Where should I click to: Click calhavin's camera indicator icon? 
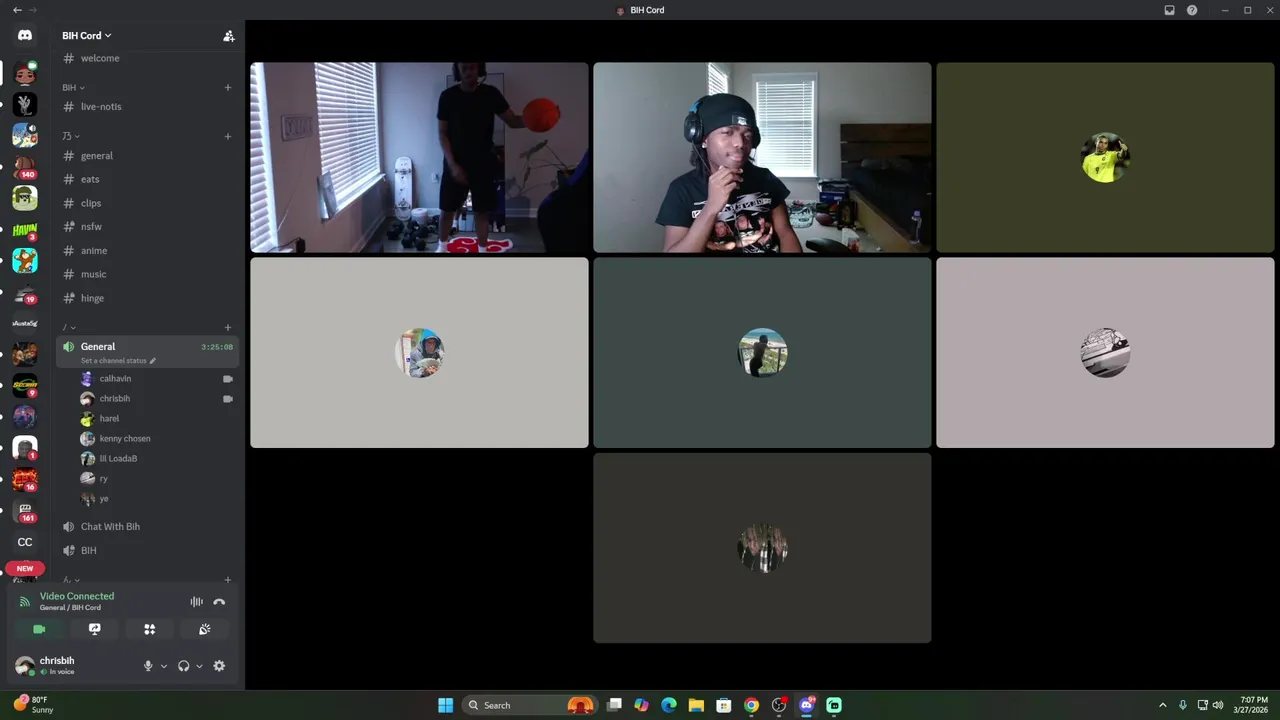(x=227, y=379)
